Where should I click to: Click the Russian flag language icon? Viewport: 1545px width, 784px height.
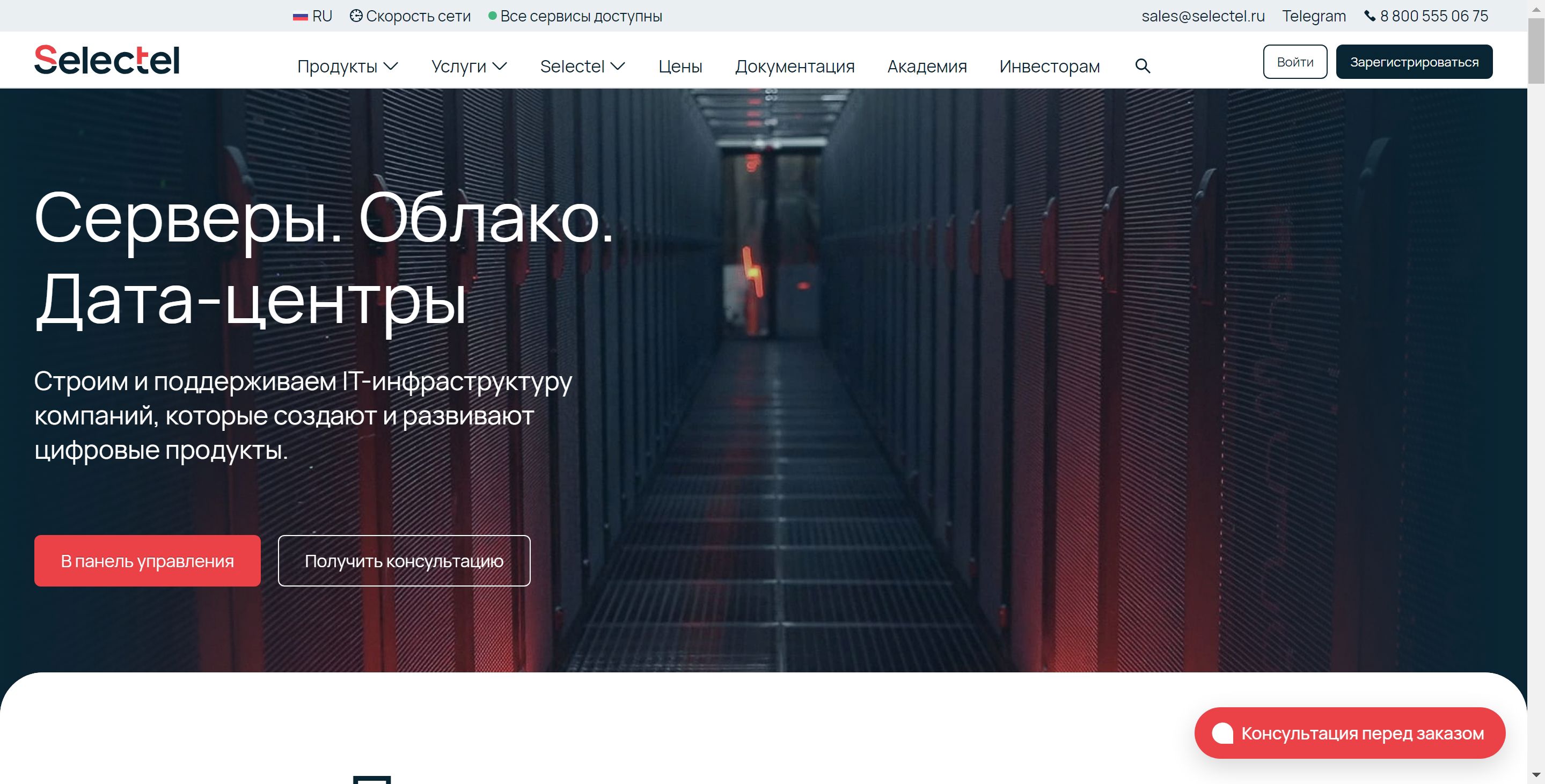(300, 17)
